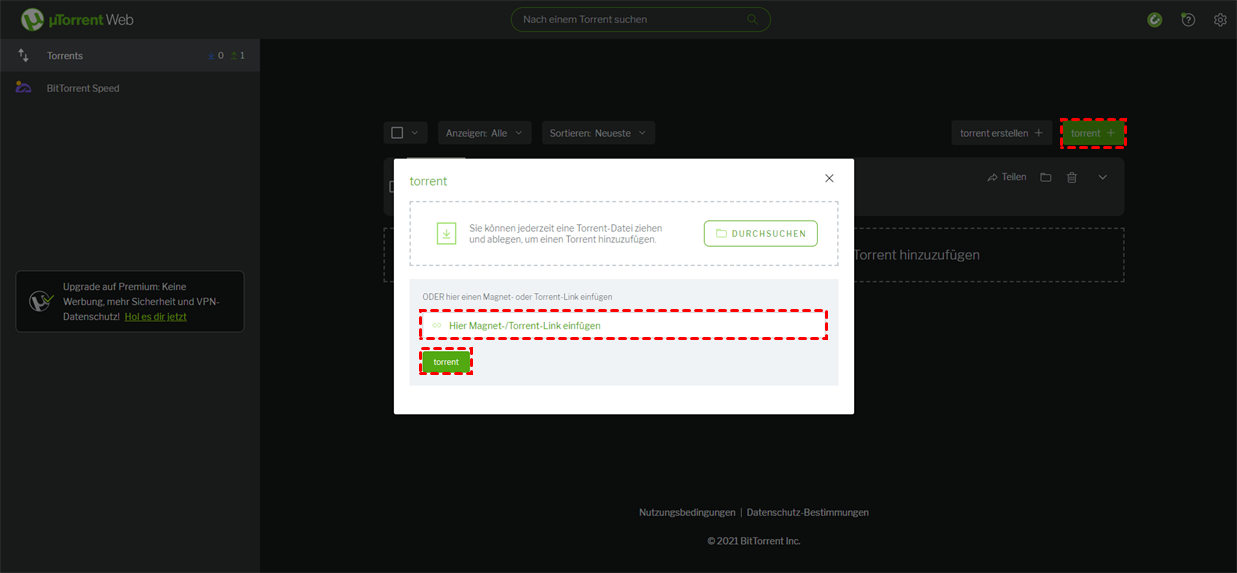Image resolution: width=1237 pixels, height=573 pixels.
Task: Click the torrent plus button in the toolbar
Action: point(1093,133)
